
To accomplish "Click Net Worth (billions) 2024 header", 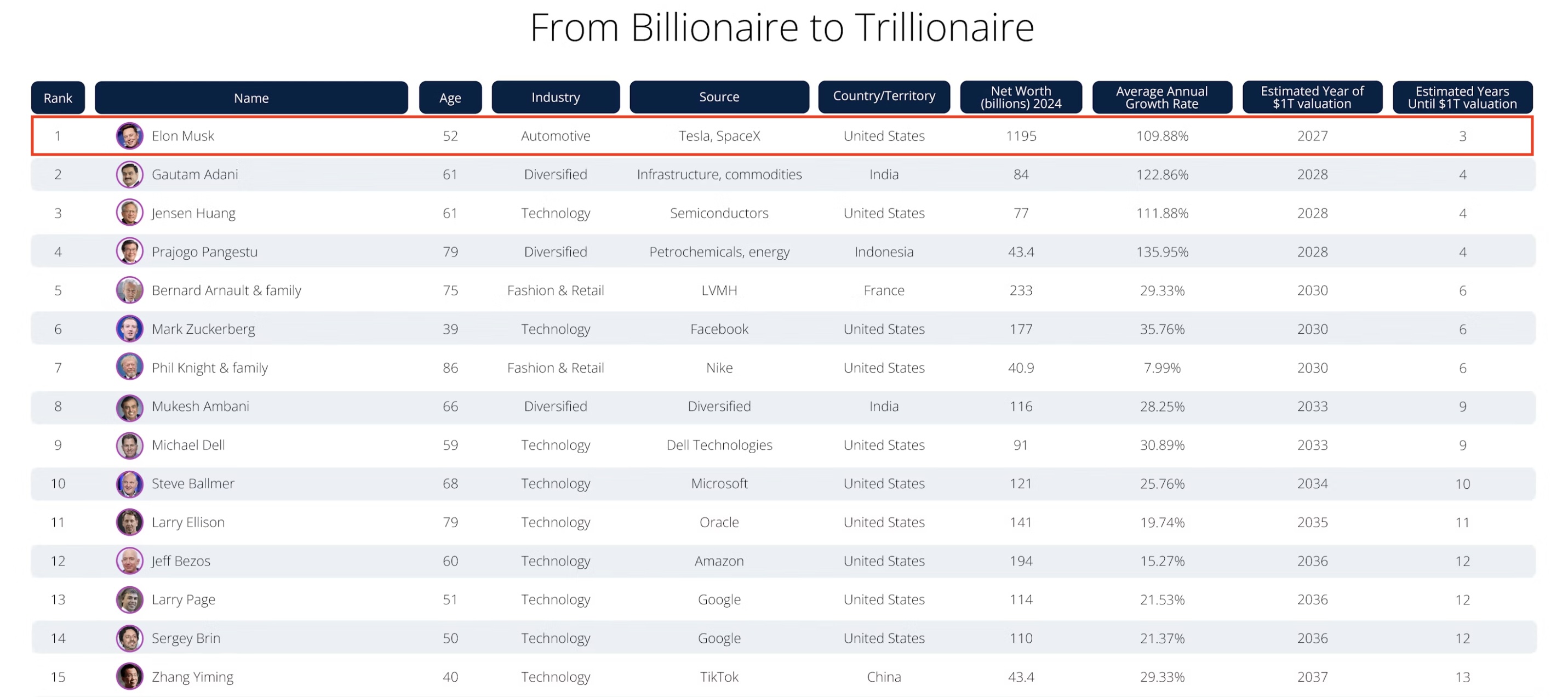I will coord(1021,97).
